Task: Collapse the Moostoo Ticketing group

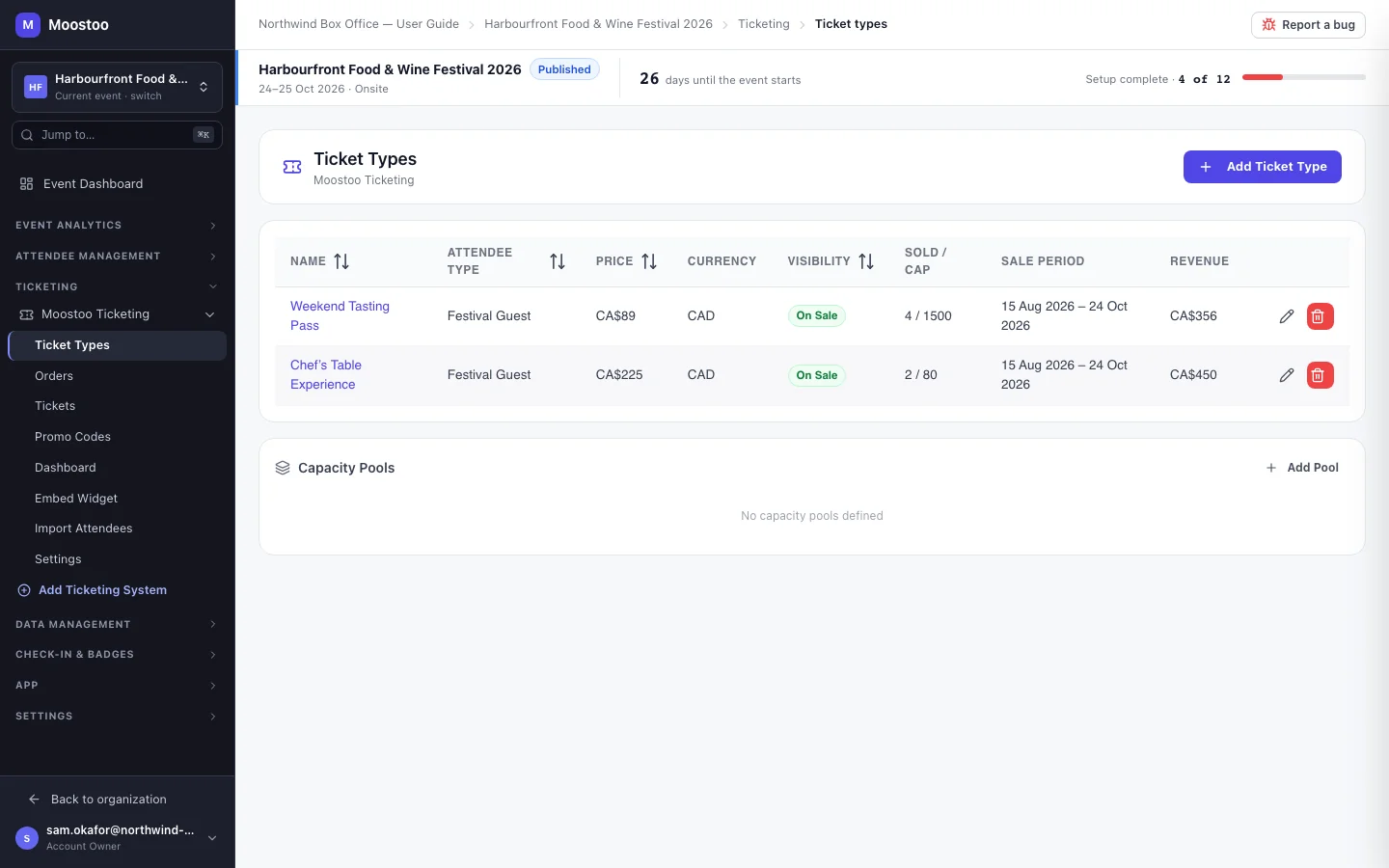Action: [117, 314]
